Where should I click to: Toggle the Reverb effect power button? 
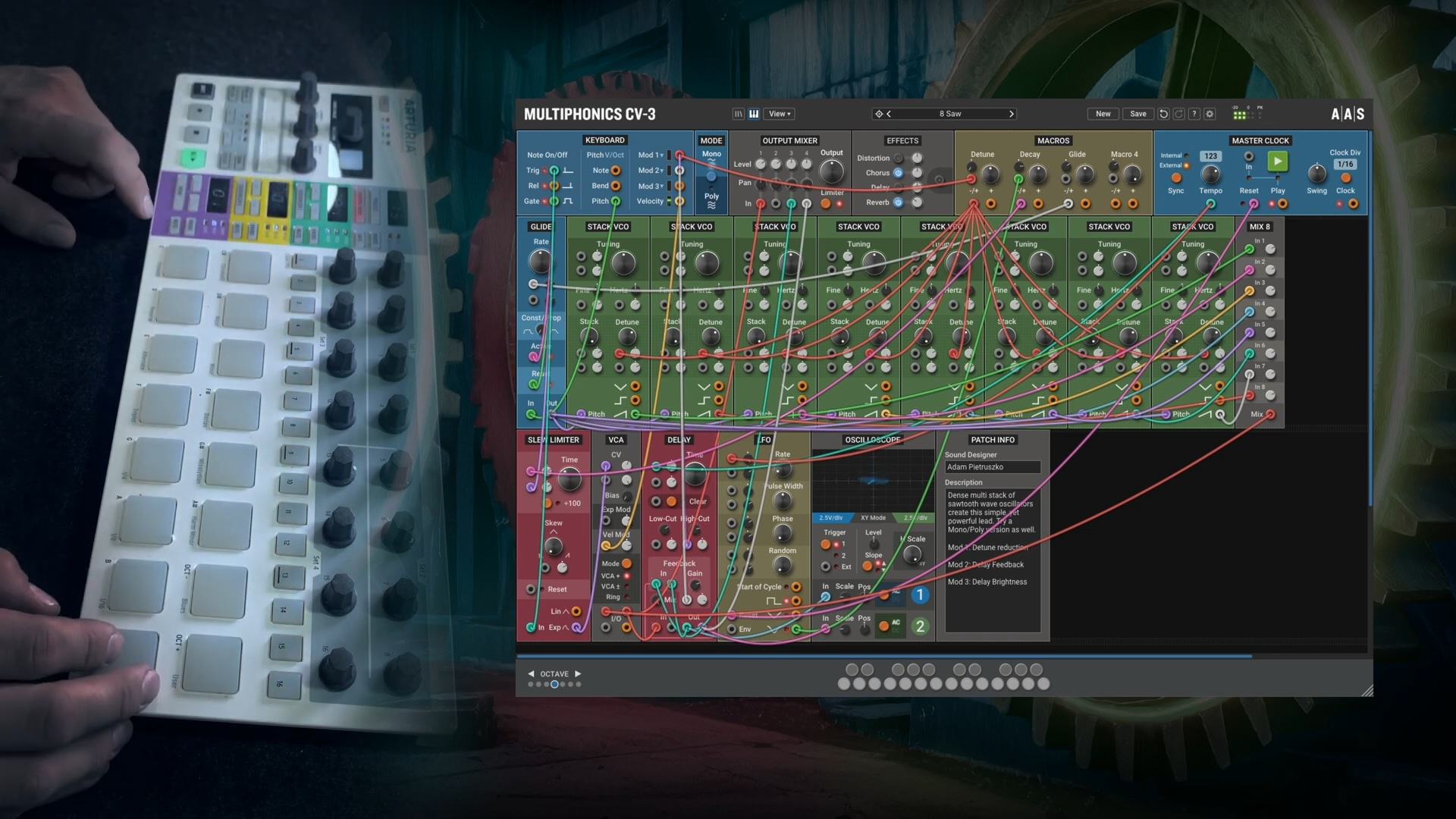899,202
